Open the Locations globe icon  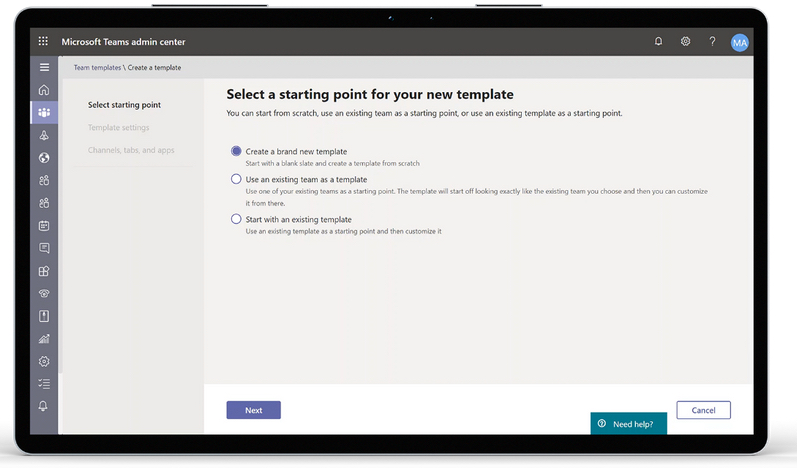point(44,158)
